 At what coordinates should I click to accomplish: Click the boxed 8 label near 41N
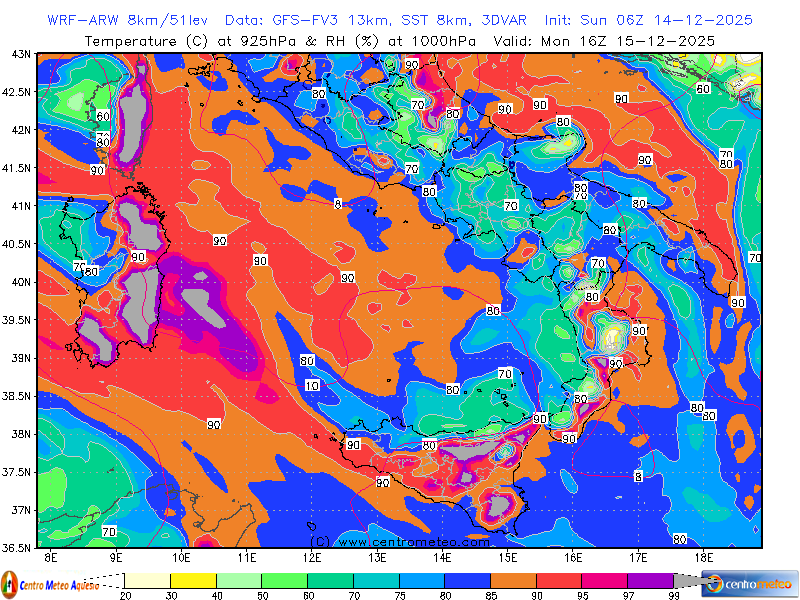click(x=338, y=203)
